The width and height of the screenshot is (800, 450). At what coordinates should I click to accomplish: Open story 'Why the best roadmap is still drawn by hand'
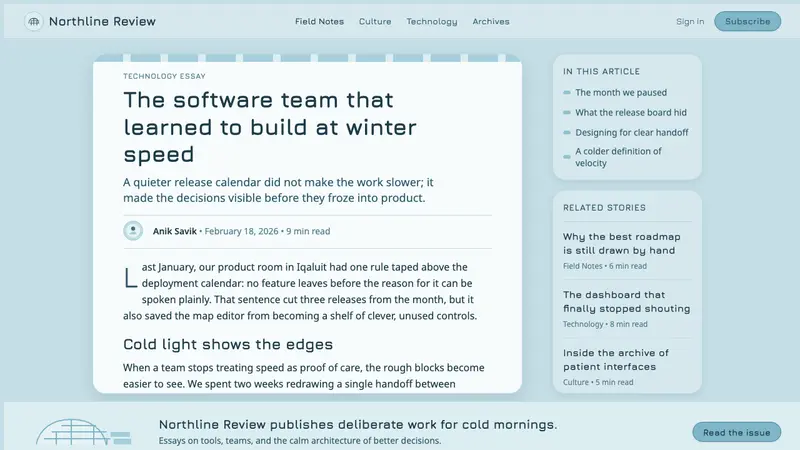pyautogui.click(x=621, y=243)
